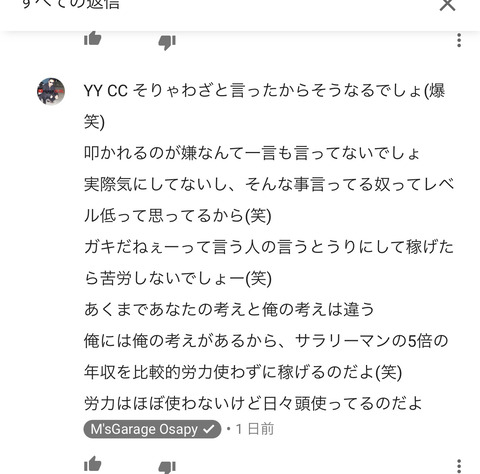Tap the line starting ガキだねぇーって言う人
The width and height of the screenshot is (480, 474).
click(x=269, y=247)
